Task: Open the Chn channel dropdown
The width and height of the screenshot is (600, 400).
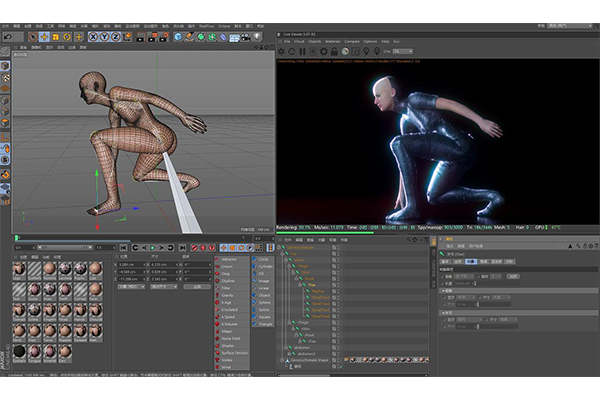Action: pyautogui.click(x=403, y=50)
